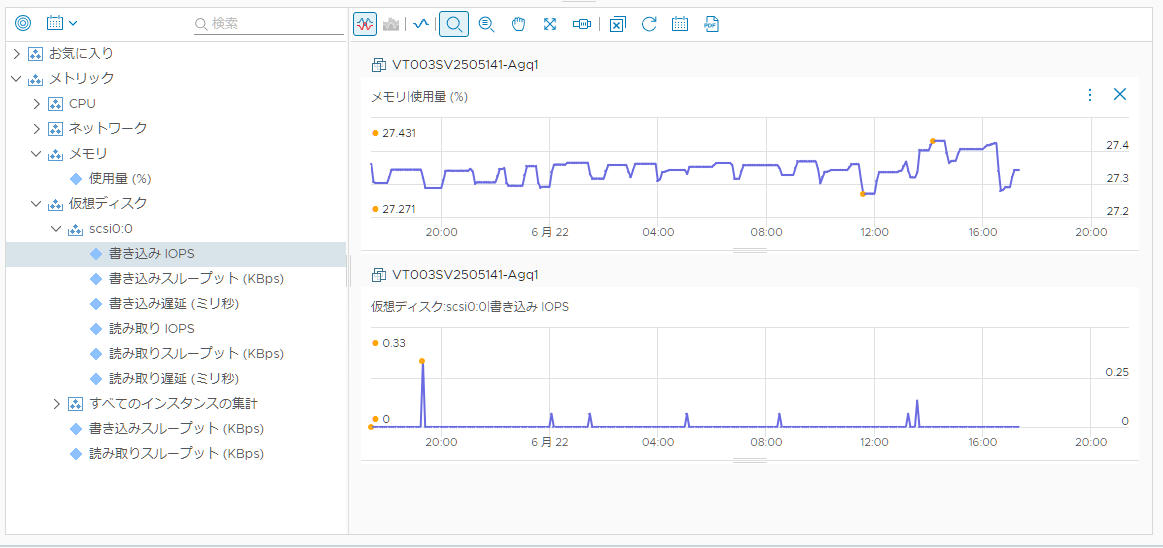Click the CPU group icon
The height and width of the screenshot is (548, 1163).
55,104
